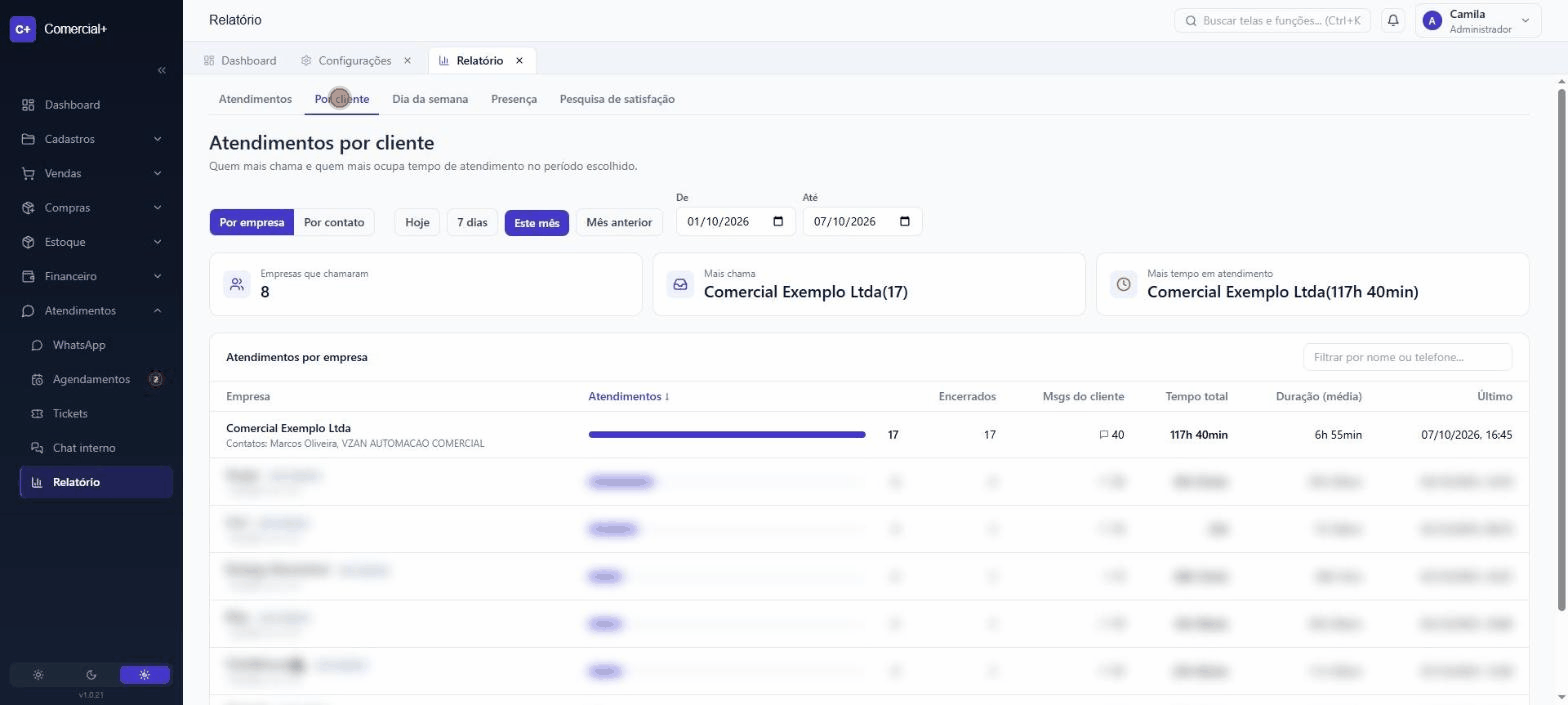Select the Por empresa grouping toggle
1568x705 pixels.
pos(252,222)
